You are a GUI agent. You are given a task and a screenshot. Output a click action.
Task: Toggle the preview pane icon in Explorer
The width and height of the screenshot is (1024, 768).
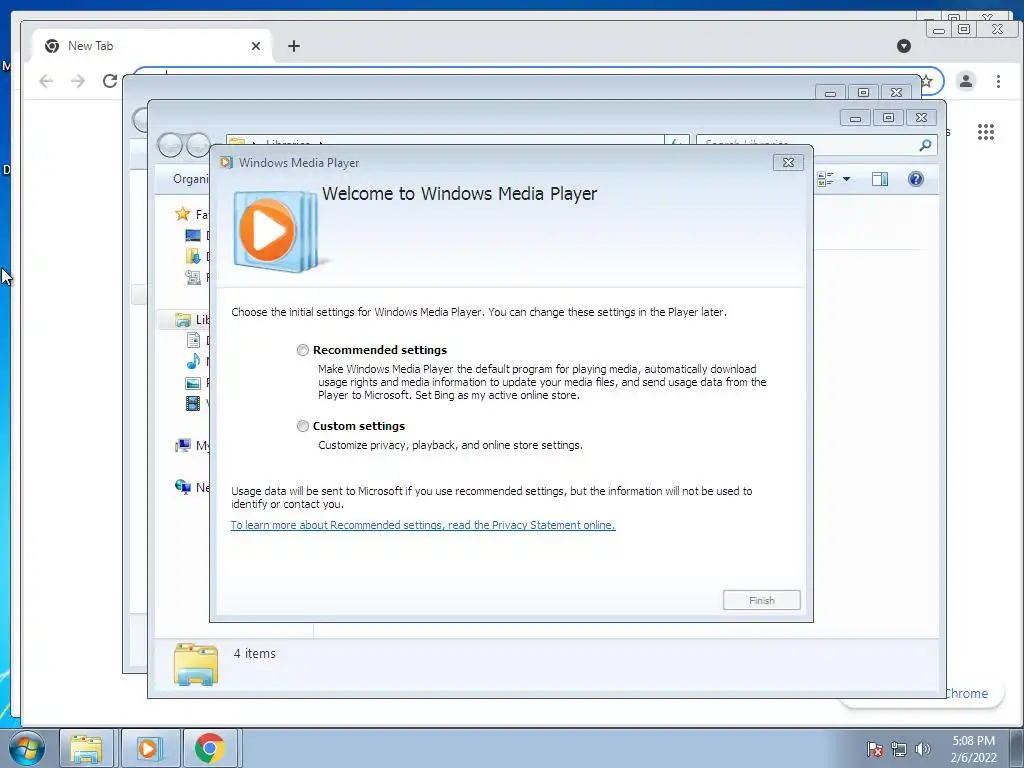pyautogui.click(x=880, y=179)
